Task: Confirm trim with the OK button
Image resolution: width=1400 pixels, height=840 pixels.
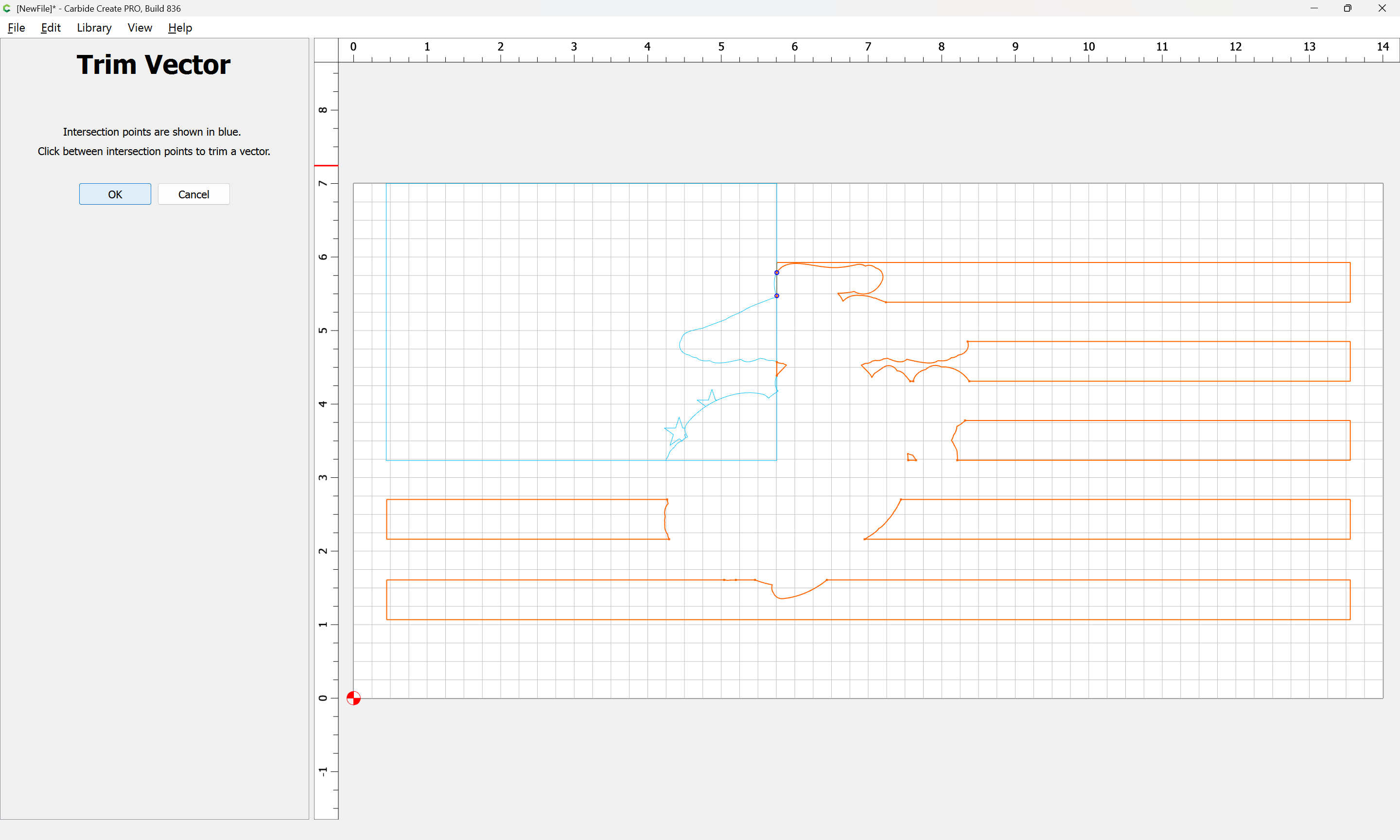Action: (x=115, y=194)
